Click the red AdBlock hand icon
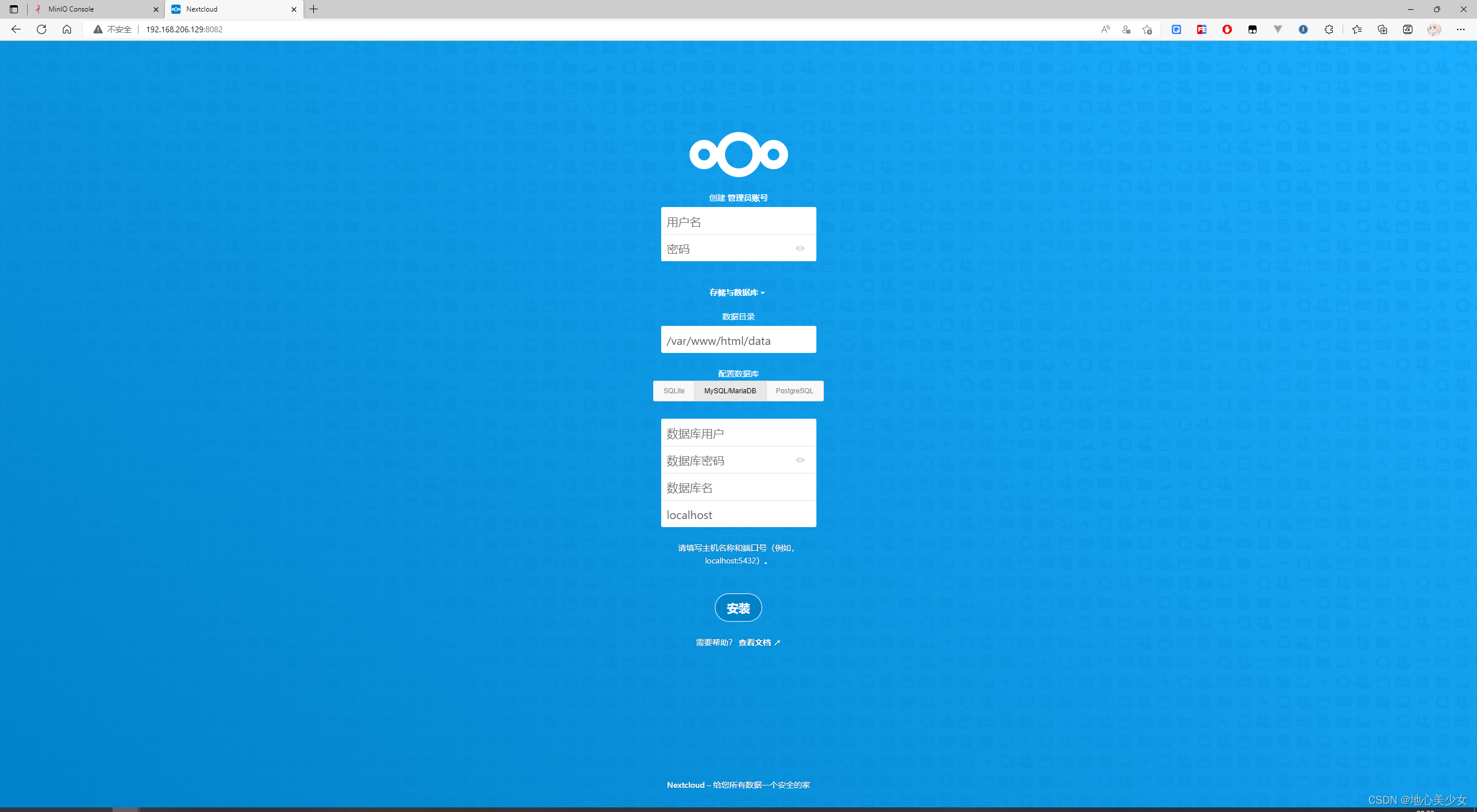The height and width of the screenshot is (812, 1477). 1227,29
